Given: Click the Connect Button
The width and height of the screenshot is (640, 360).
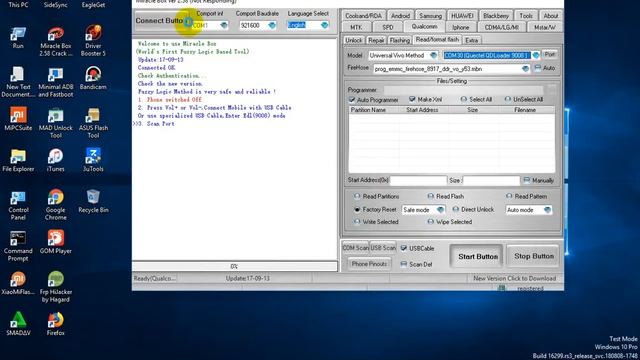Looking at the screenshot, I should 159,20.
